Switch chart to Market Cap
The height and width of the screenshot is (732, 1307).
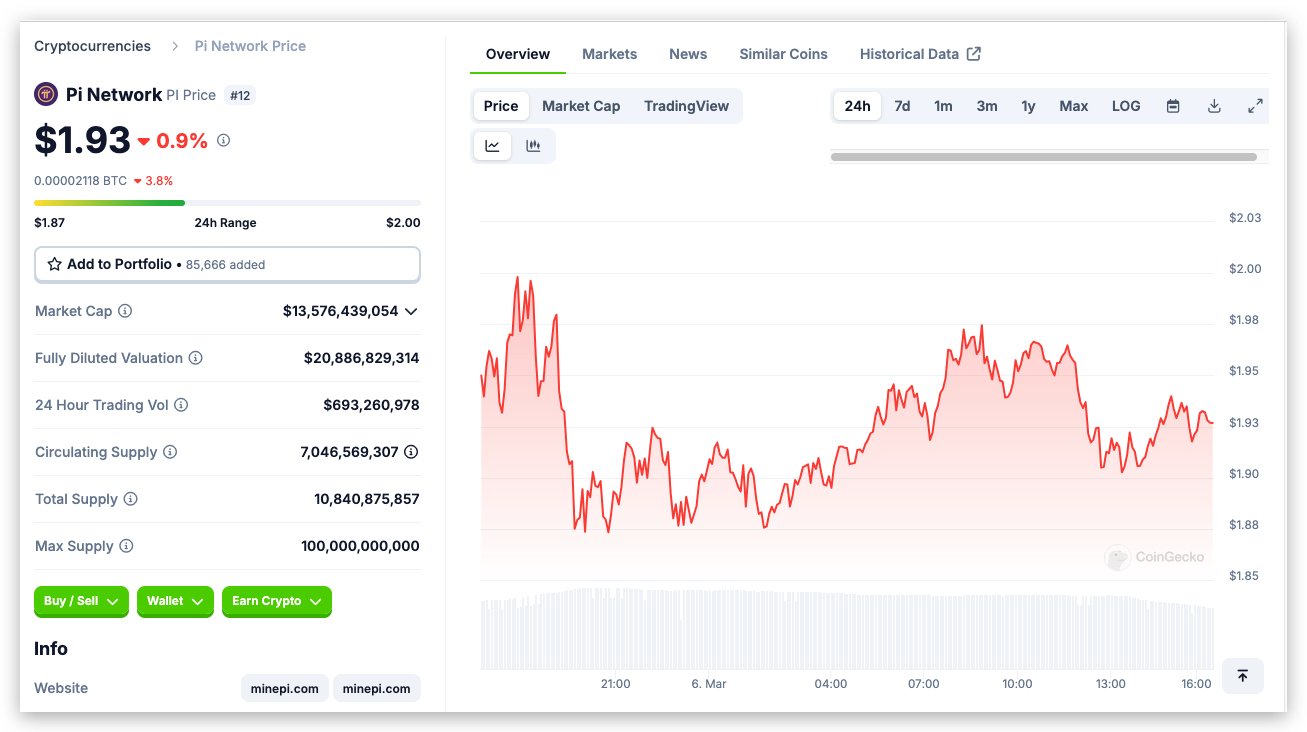click(581, 106)
